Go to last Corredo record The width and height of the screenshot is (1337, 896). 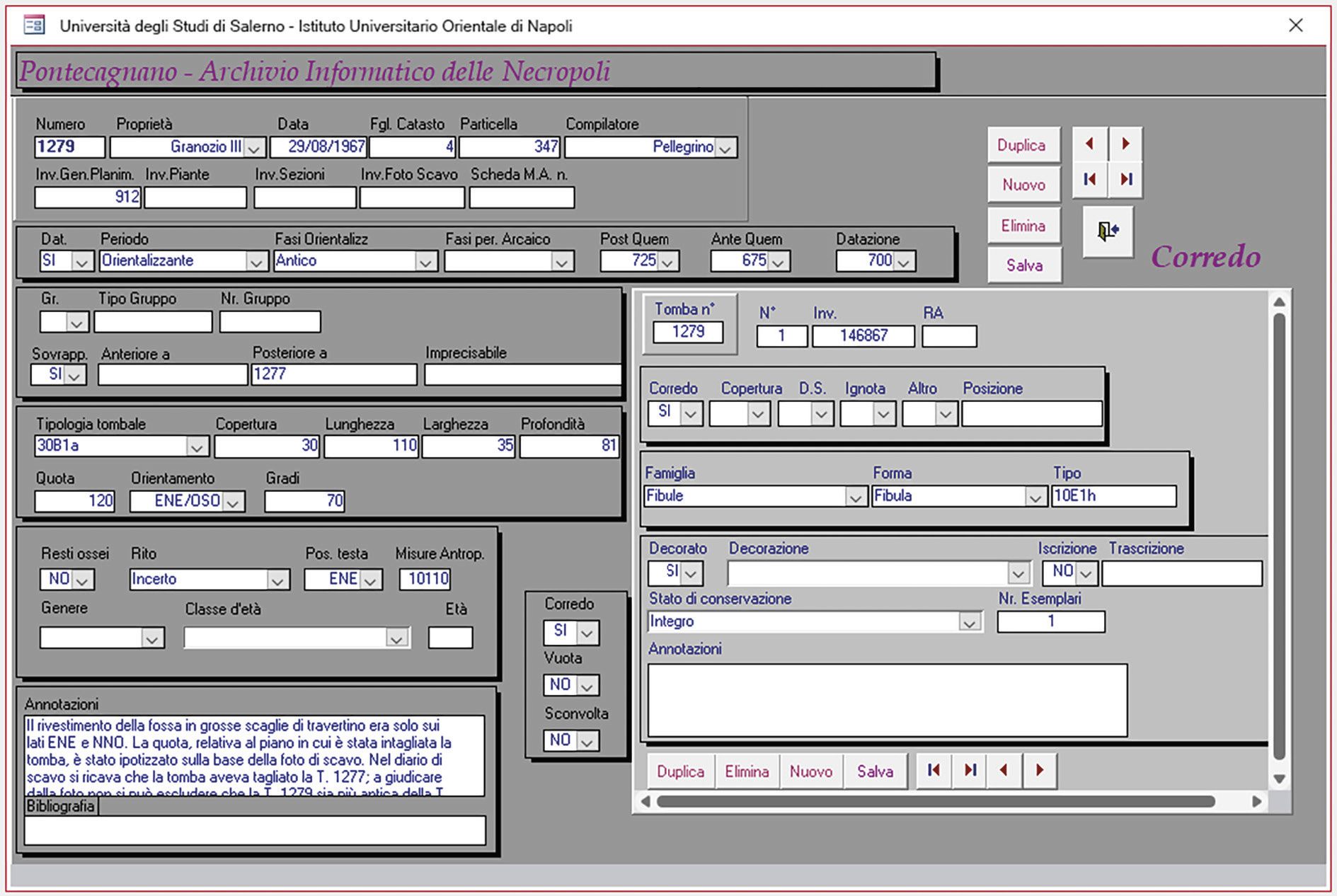tap(970, 770)
